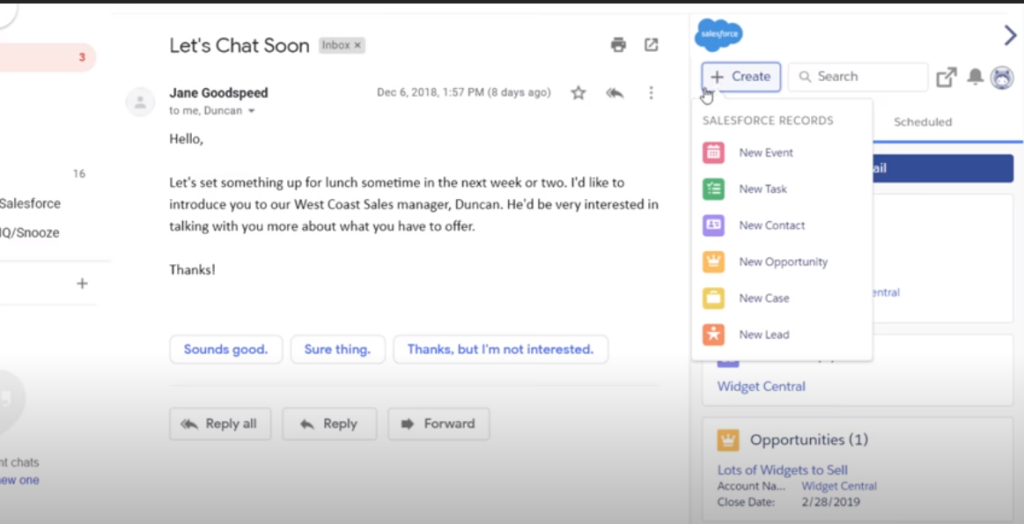Click the Salesforce cloud logo
Screen dimensions: 1024x524
point(719,35)
